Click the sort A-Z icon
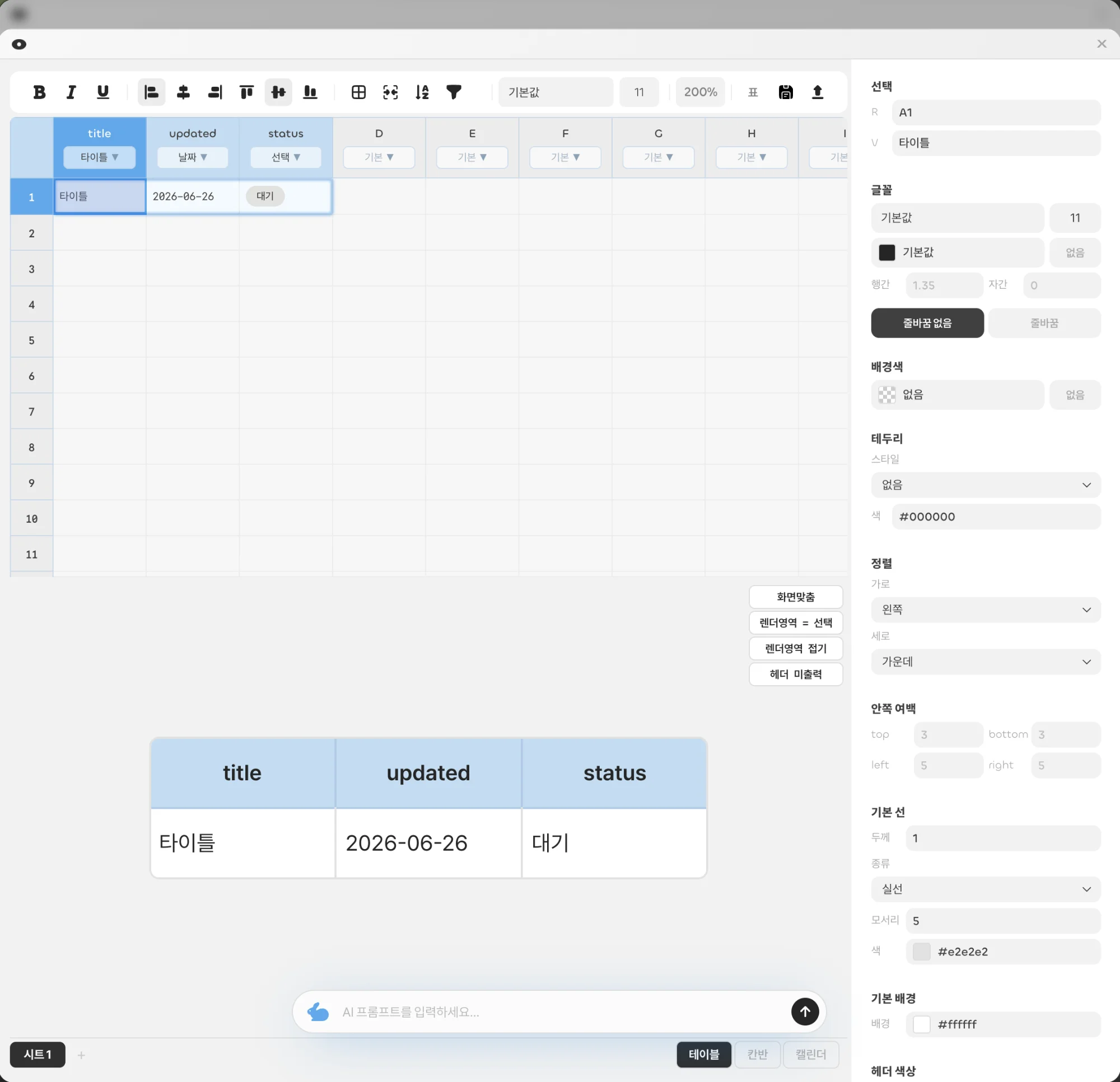The width and height of the screenshot is (1120, 1082). pyautogui.click(x=422, y=92)
